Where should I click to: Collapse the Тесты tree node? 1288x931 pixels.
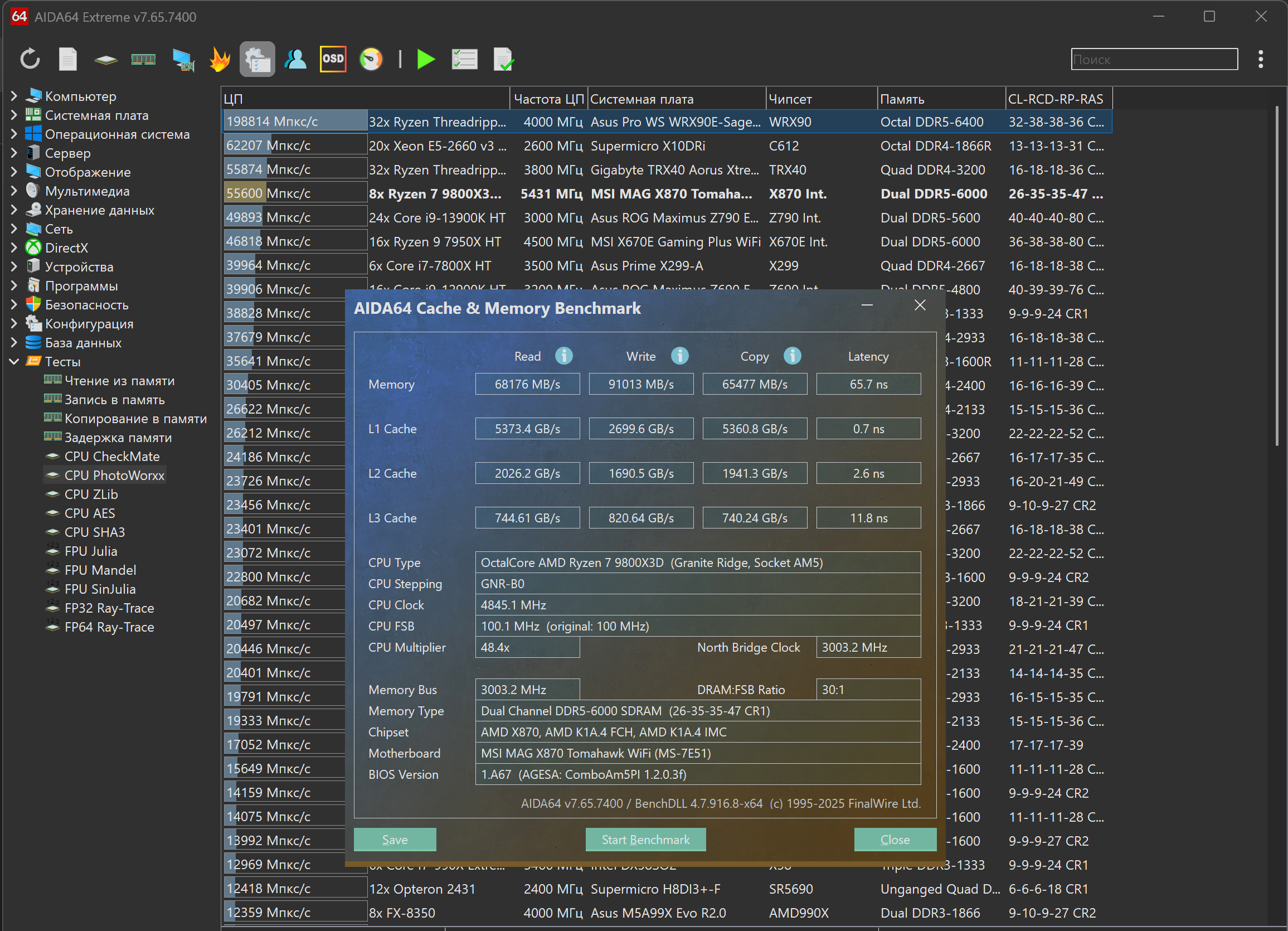14,361
